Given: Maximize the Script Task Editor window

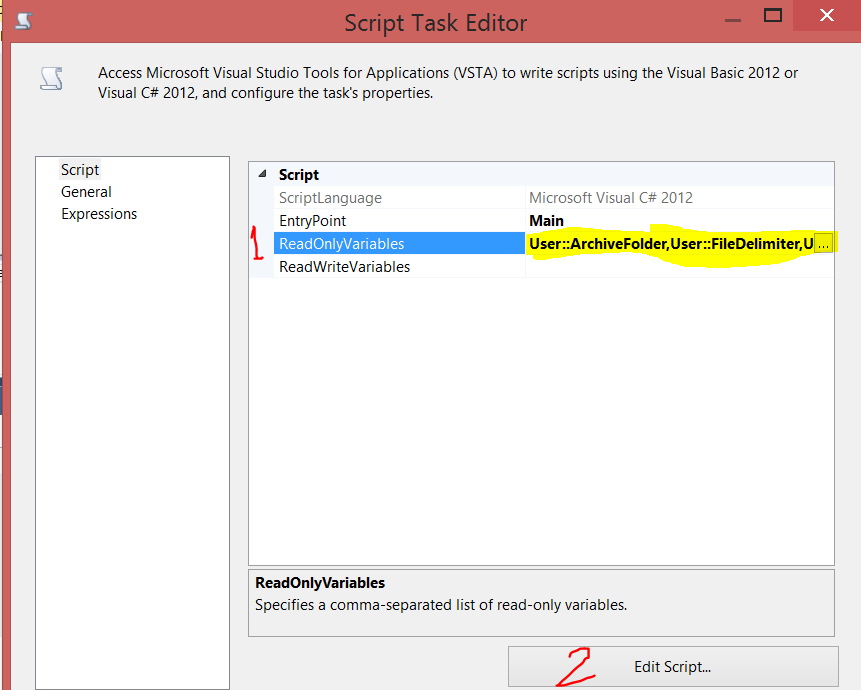Looking at the screenshot, I should click(x=771, y=16).
